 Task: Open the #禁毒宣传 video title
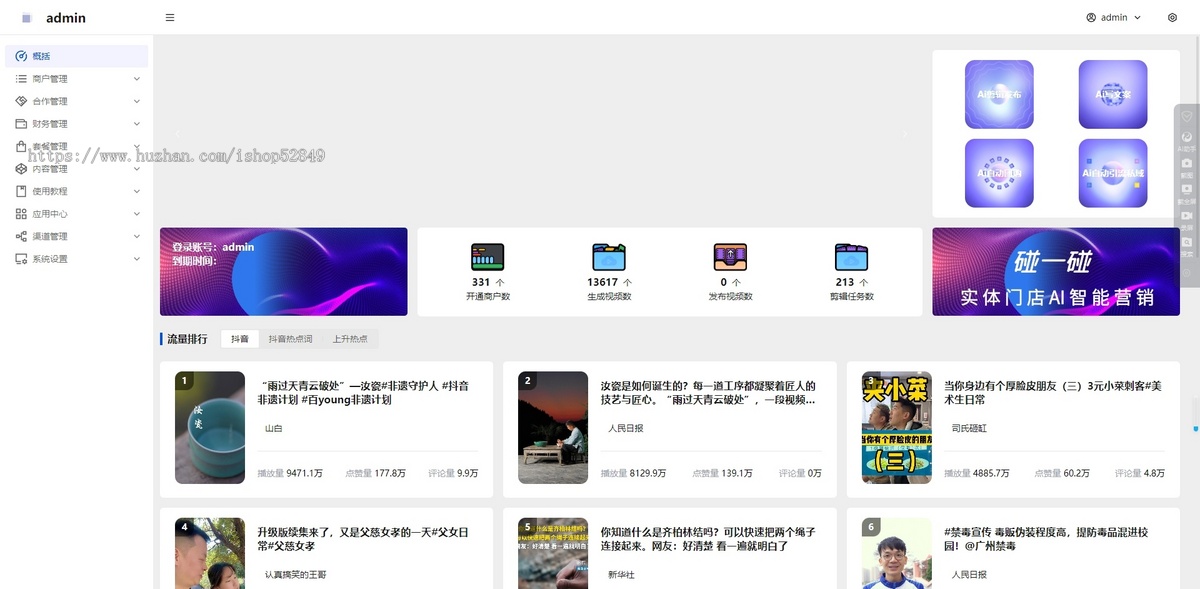(1046, 539)
